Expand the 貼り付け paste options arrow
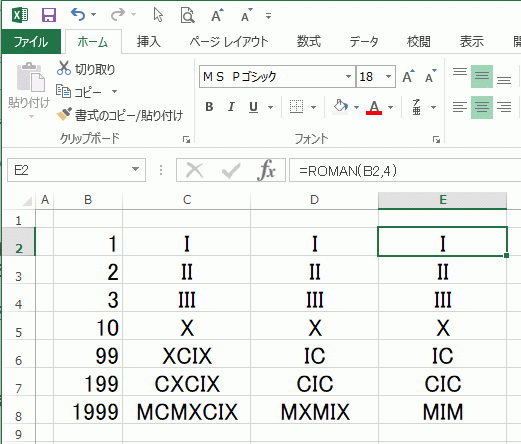Image resolution: width=521 pixels, height=444 pixels. (x=31, y=116)
